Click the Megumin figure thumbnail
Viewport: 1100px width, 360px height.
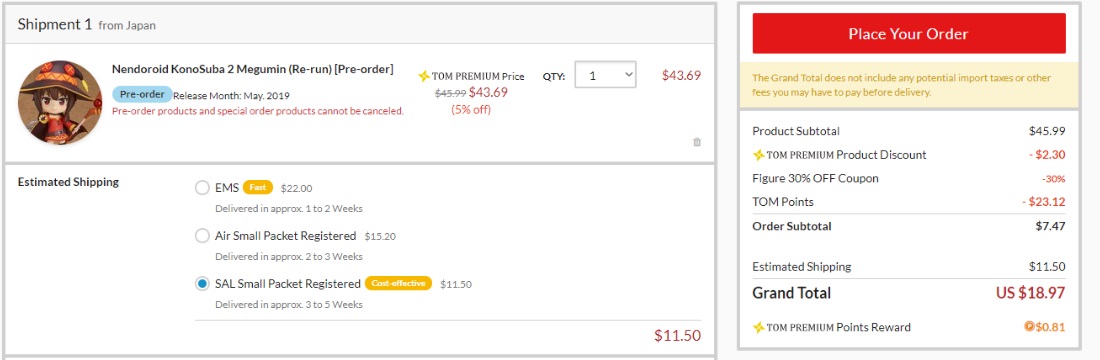tap(60, 102)
